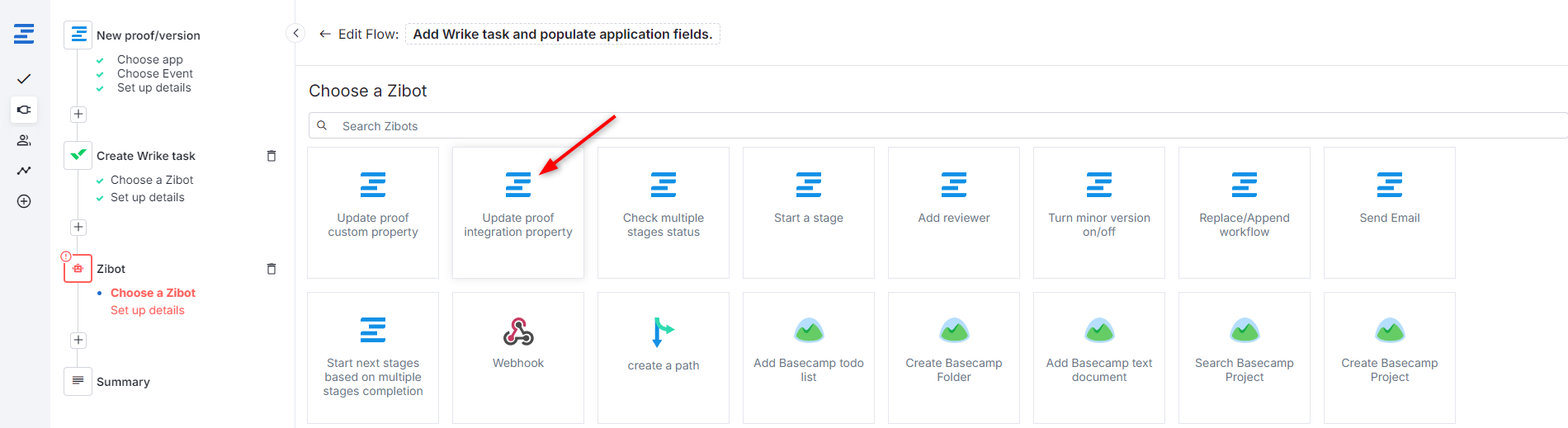Choose Add Basecamp todo list zibot
Screen dimensions: 1568x428
click(x=808, y=356)
